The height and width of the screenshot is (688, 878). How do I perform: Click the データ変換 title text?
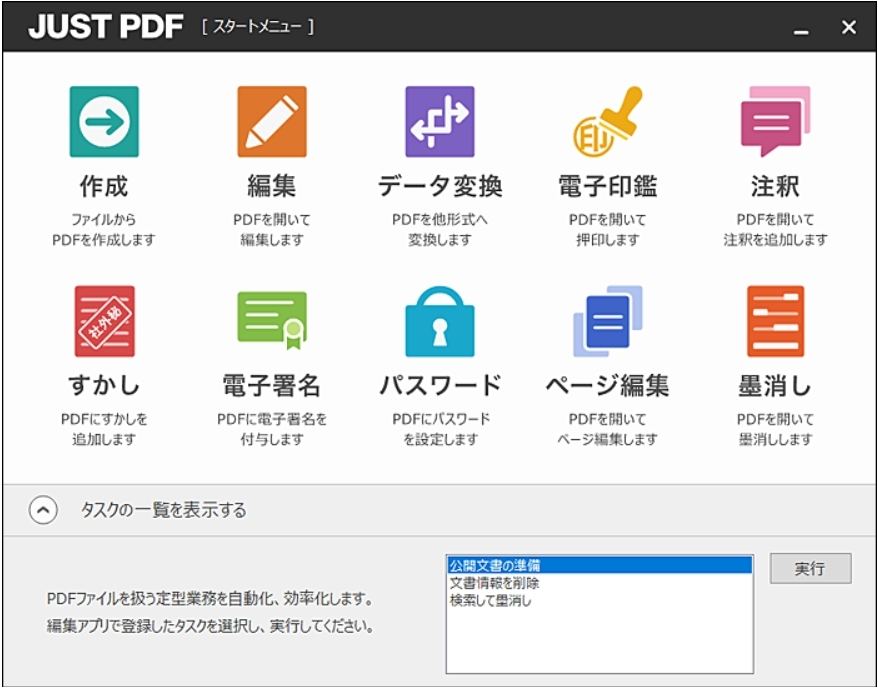coord(440,186)
